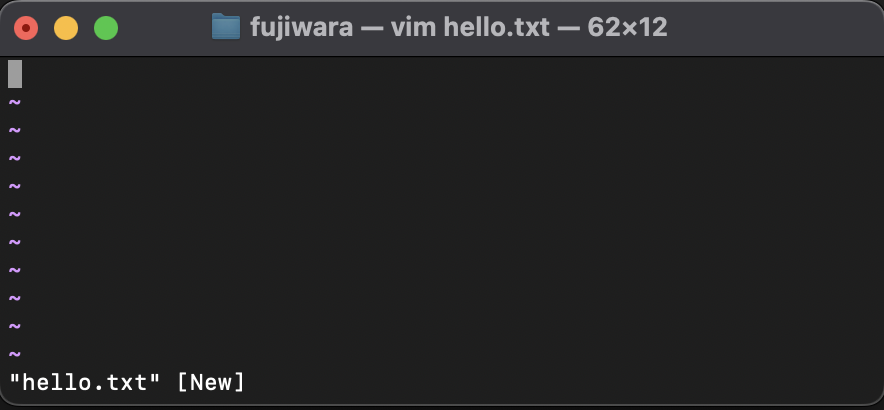Click the gray block cursor on line one
This screenshot has height=410, width=884.
(15, 74)
